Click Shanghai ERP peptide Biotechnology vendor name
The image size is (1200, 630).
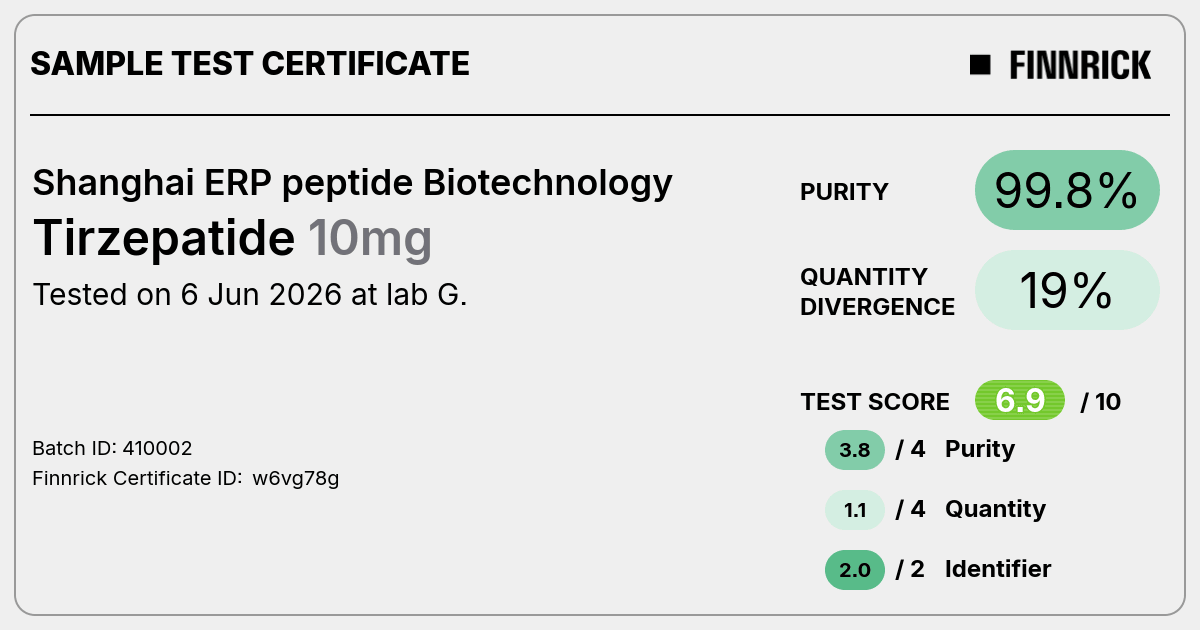[352, 183]
